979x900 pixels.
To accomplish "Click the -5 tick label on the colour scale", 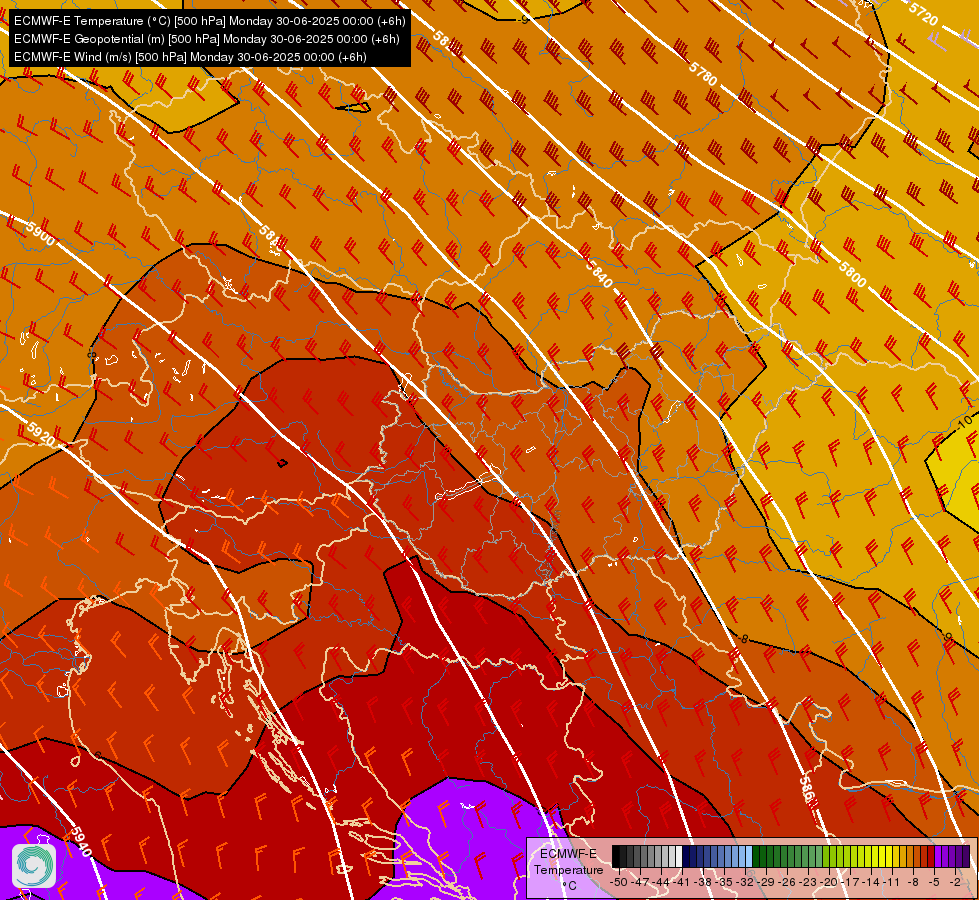I will point(934,882).
